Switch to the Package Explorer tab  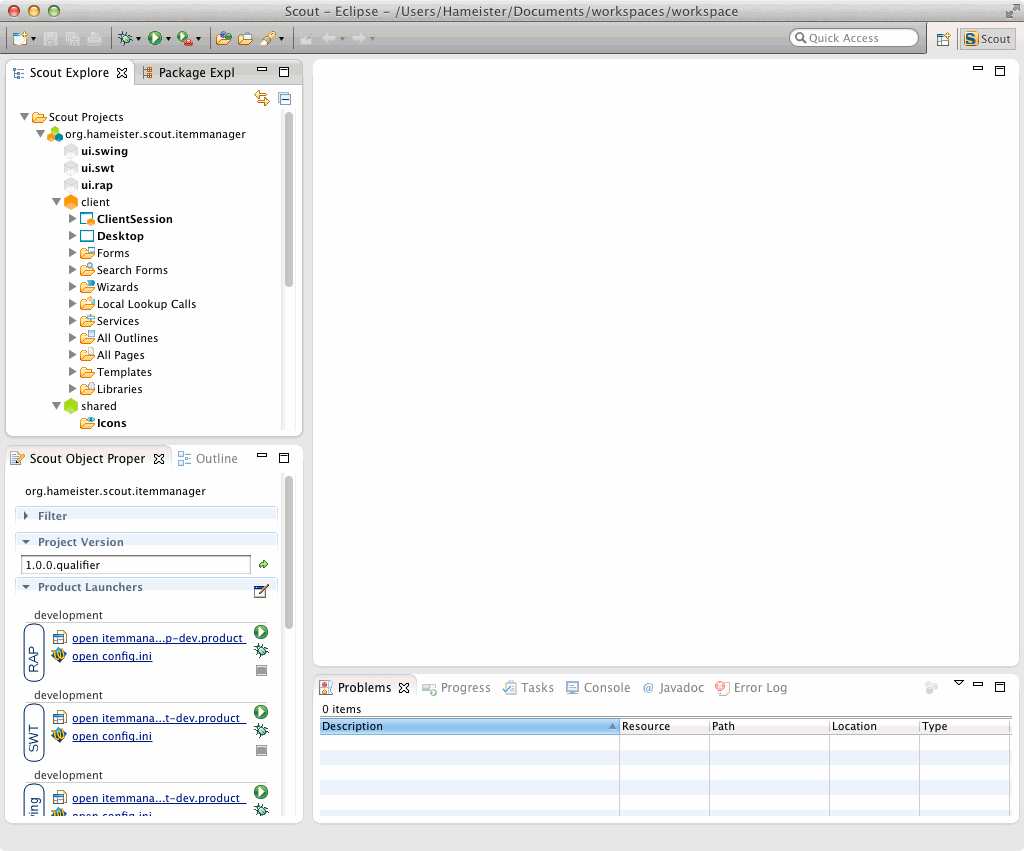[x=188, y=72]
